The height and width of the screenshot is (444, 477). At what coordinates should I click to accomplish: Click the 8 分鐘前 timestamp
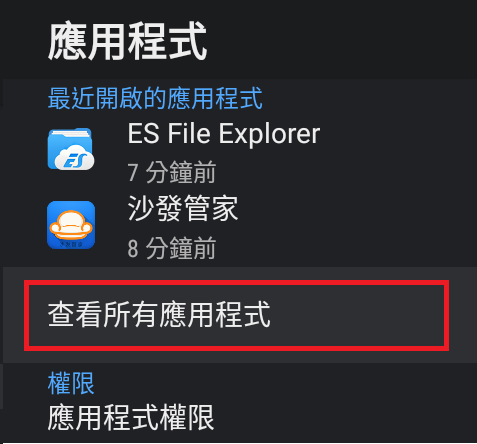click(x=172, y=248)
